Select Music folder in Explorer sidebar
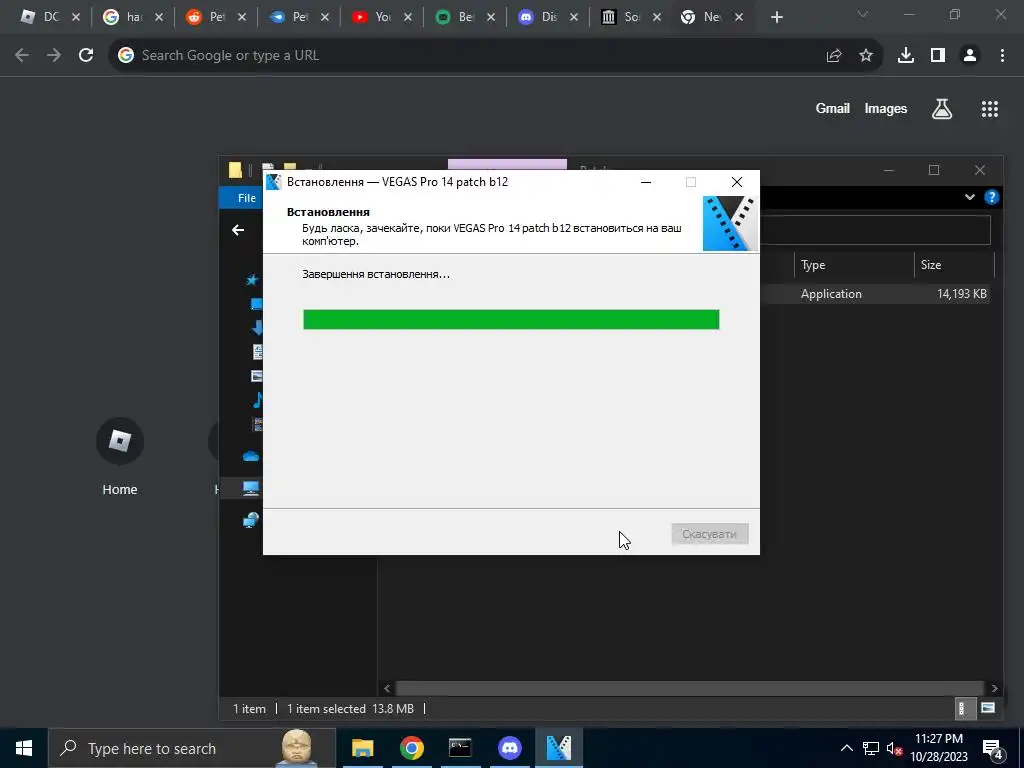This screenshot has height=768, width=1024. click(x=258, y=400)
